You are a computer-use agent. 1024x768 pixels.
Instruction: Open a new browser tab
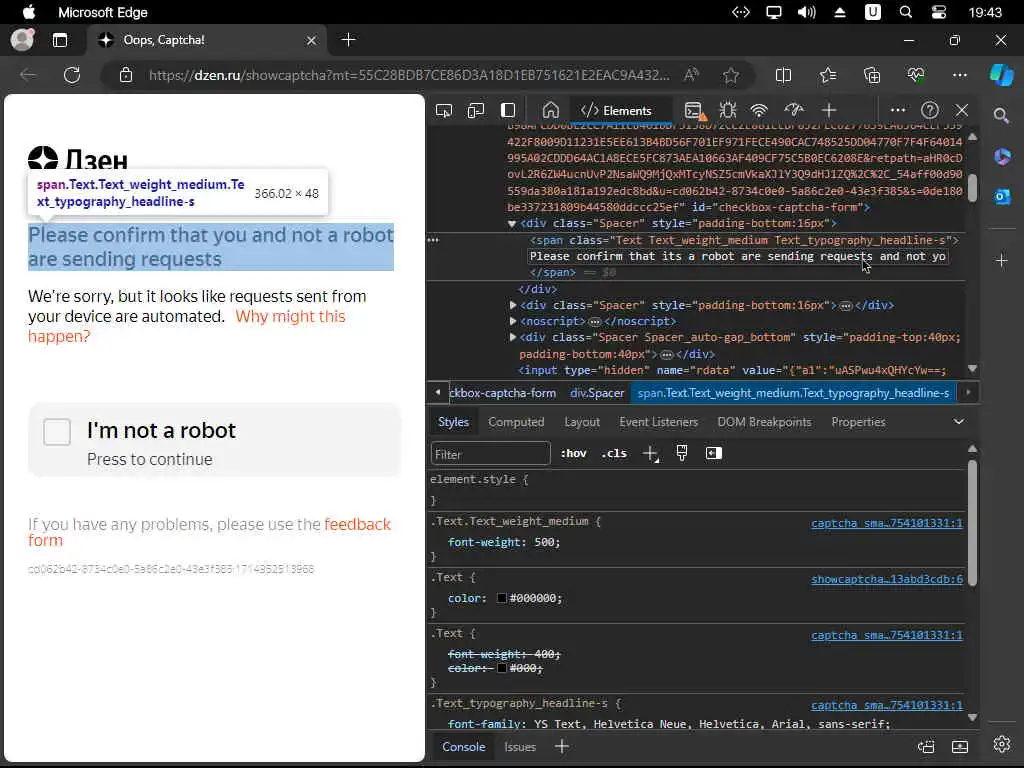tap(348, 40)
